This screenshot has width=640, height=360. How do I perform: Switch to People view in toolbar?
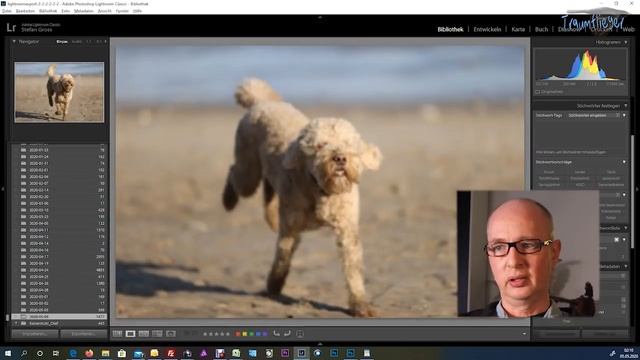(171, 334)
